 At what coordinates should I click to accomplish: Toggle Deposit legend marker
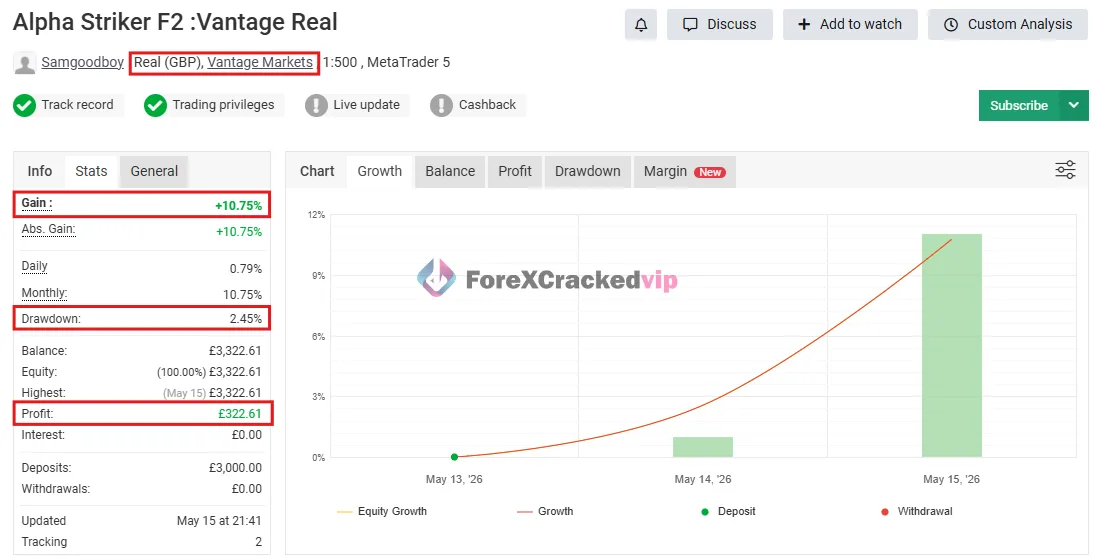coord(728,511)
